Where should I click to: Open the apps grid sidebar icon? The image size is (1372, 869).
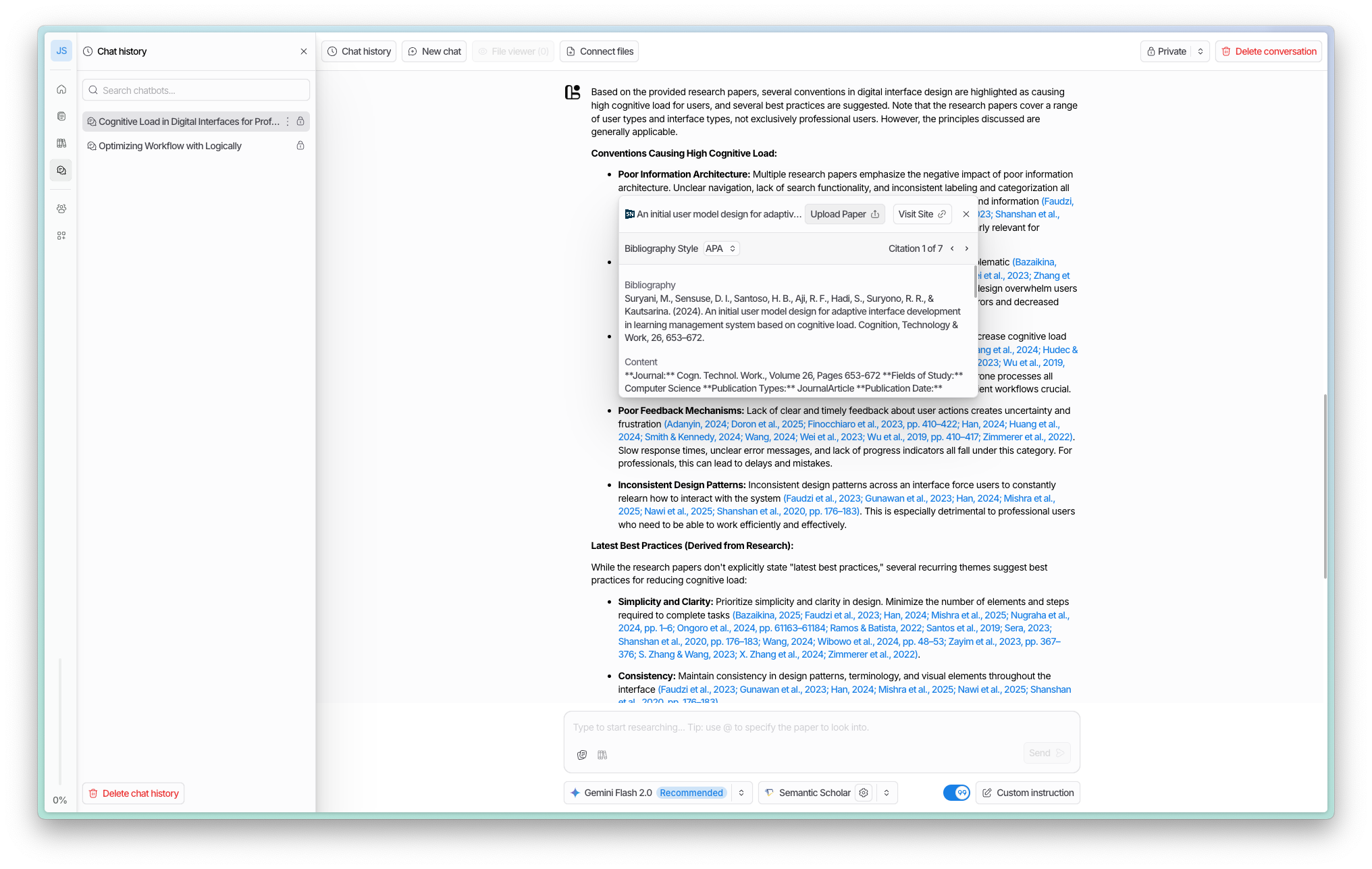click(x=61, y=236)
